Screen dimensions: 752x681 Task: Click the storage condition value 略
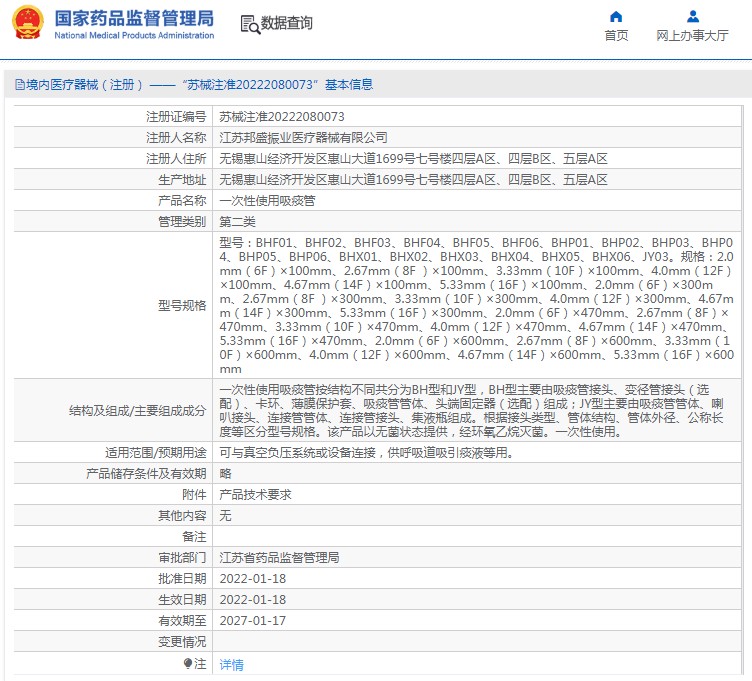click(x=225, y=474)
